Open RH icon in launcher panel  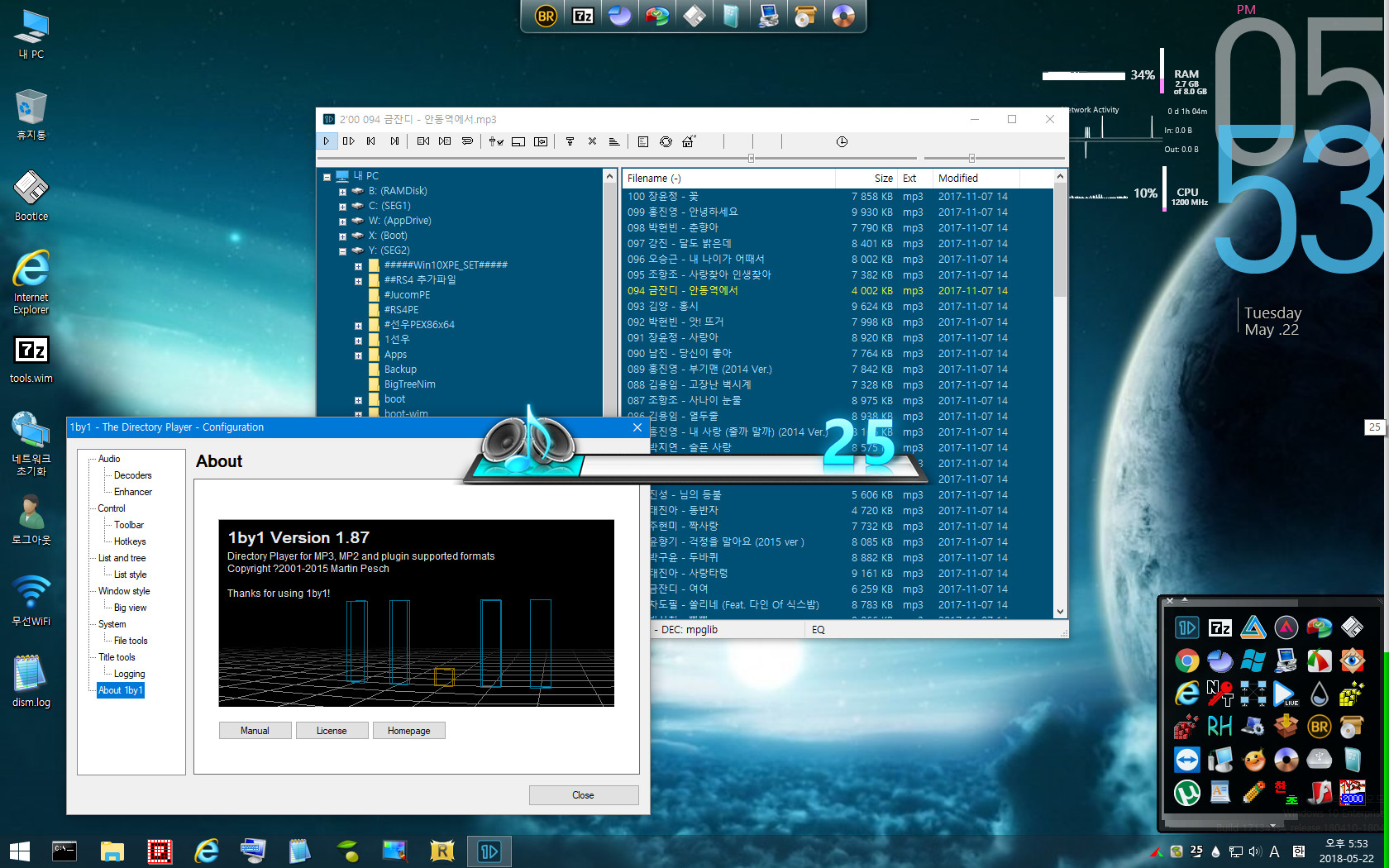pyautogui.click(x=1220, y=727)
